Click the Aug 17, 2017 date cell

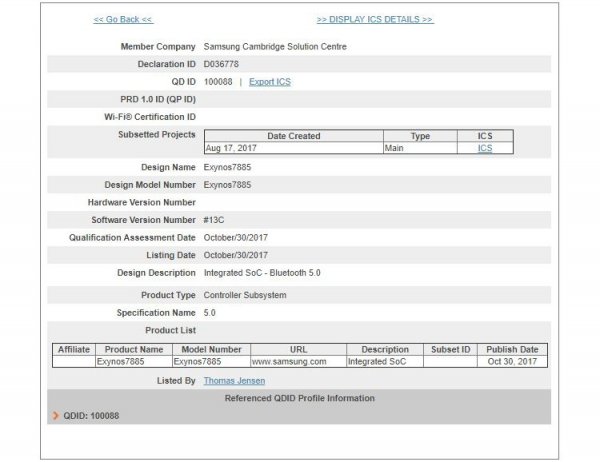point(293,148)
